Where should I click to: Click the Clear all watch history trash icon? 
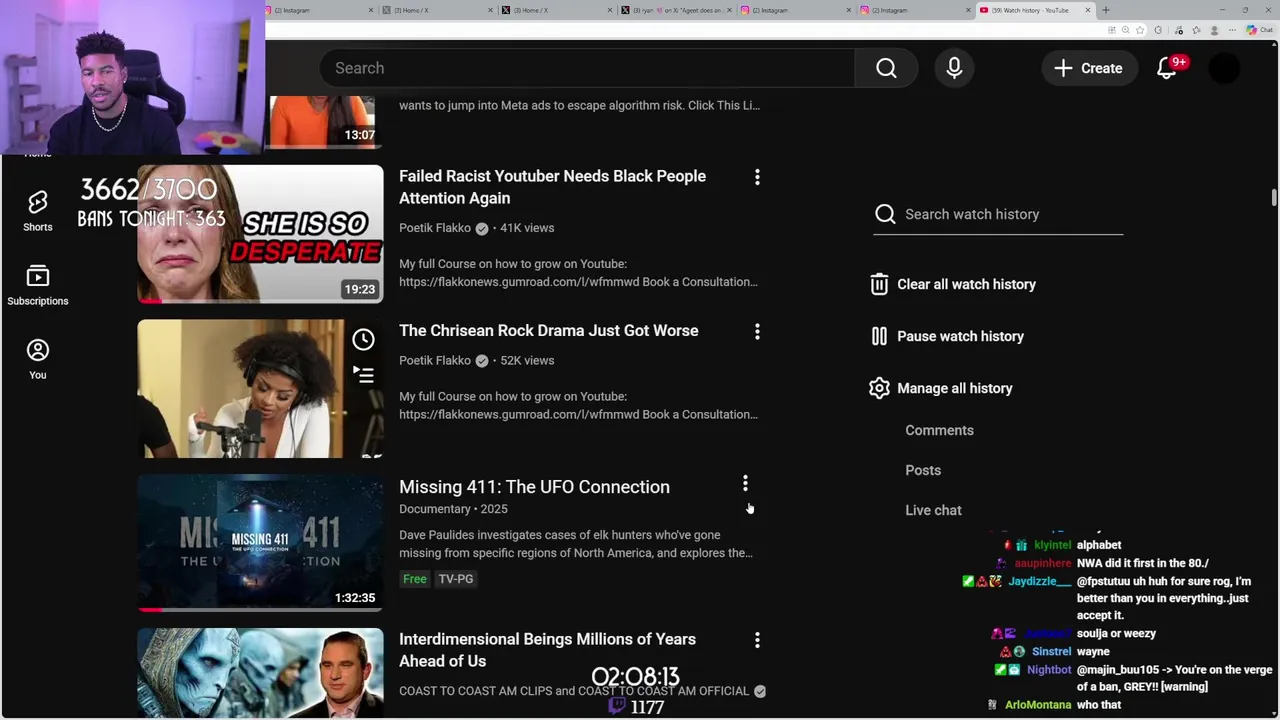879,284
